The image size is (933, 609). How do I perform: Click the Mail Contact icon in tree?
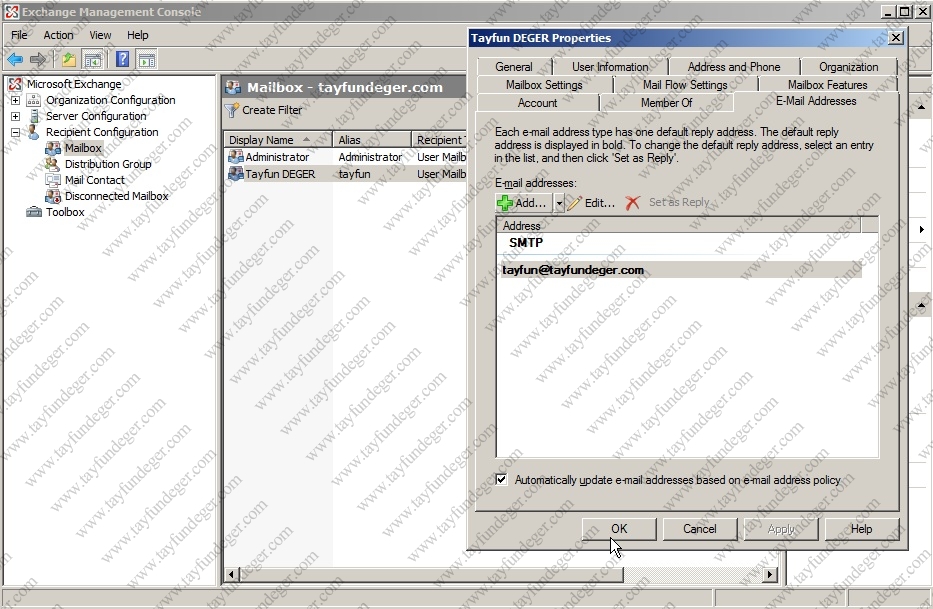(53, 180)
